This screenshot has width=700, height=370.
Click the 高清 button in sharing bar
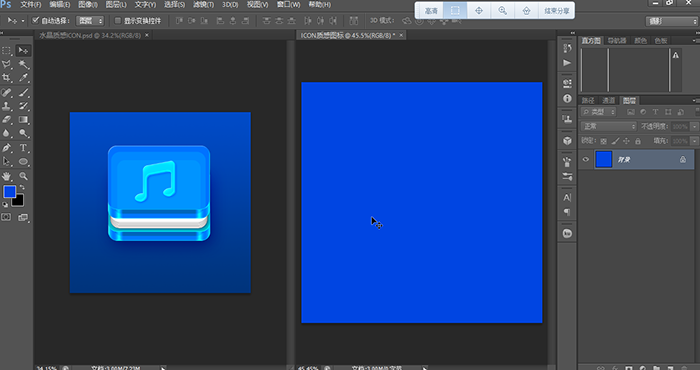431,11
